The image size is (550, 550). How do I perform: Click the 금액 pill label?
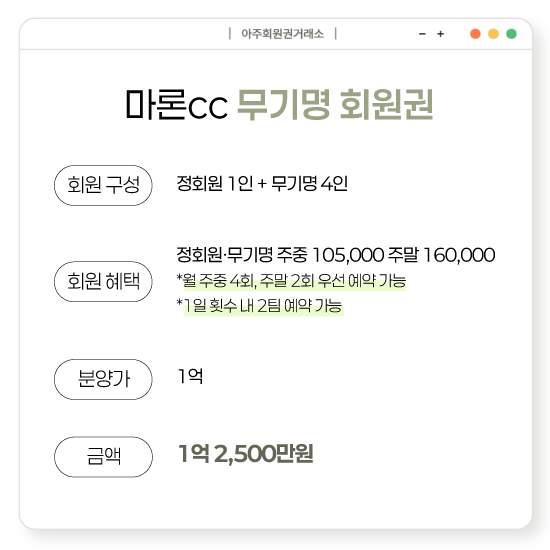point(103,457)
